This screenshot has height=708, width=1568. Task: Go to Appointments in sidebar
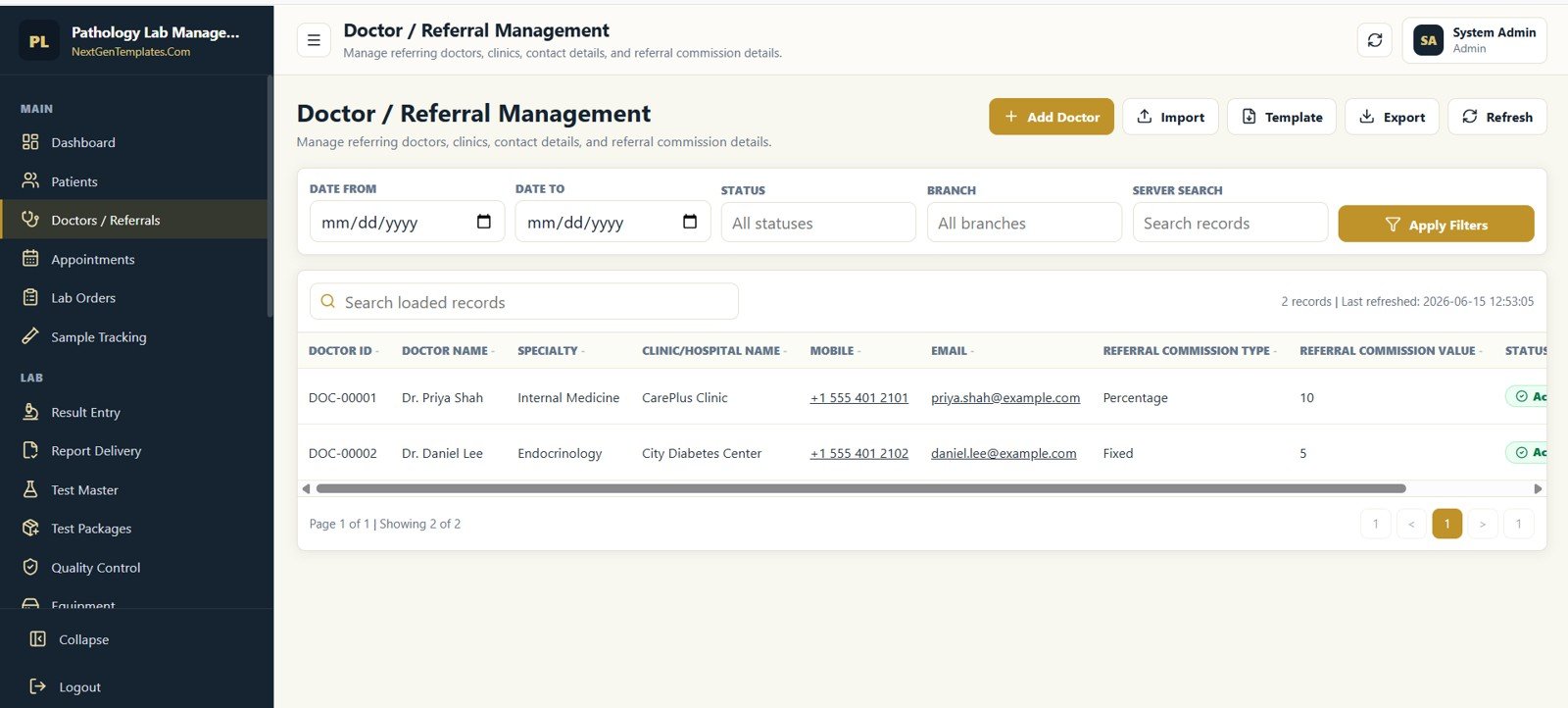pyautogui.click(x=133, y=259)
